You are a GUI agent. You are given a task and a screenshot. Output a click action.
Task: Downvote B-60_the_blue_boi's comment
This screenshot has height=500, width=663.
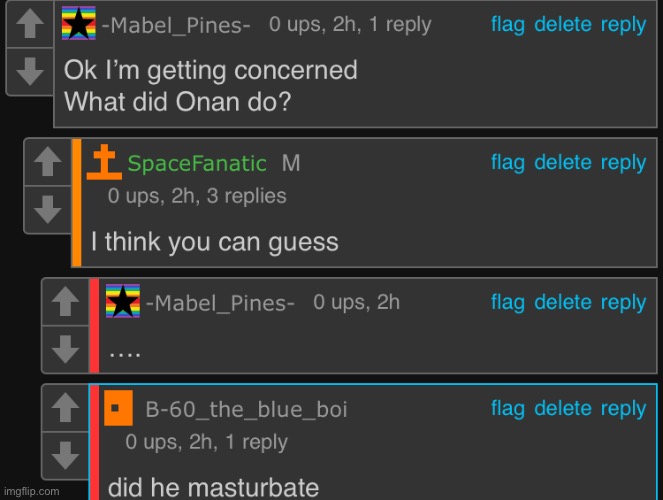point(66,455)
